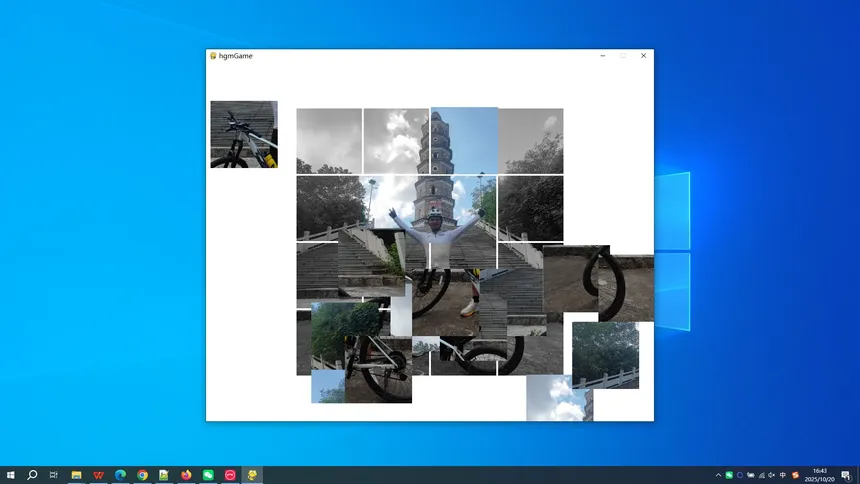860x484 pixels.
Task: Click the bike handlebar puzzle piece at top left
Action: 243,134
